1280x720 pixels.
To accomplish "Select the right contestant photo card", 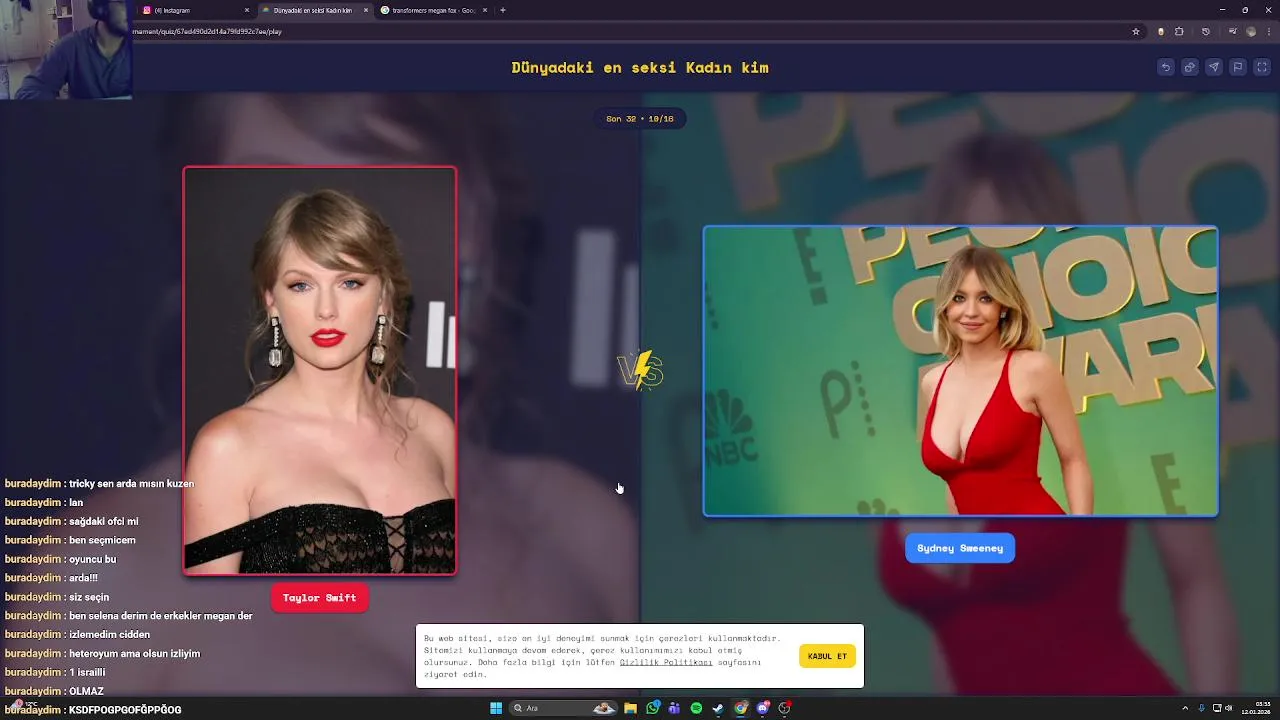I will (960, 371).
